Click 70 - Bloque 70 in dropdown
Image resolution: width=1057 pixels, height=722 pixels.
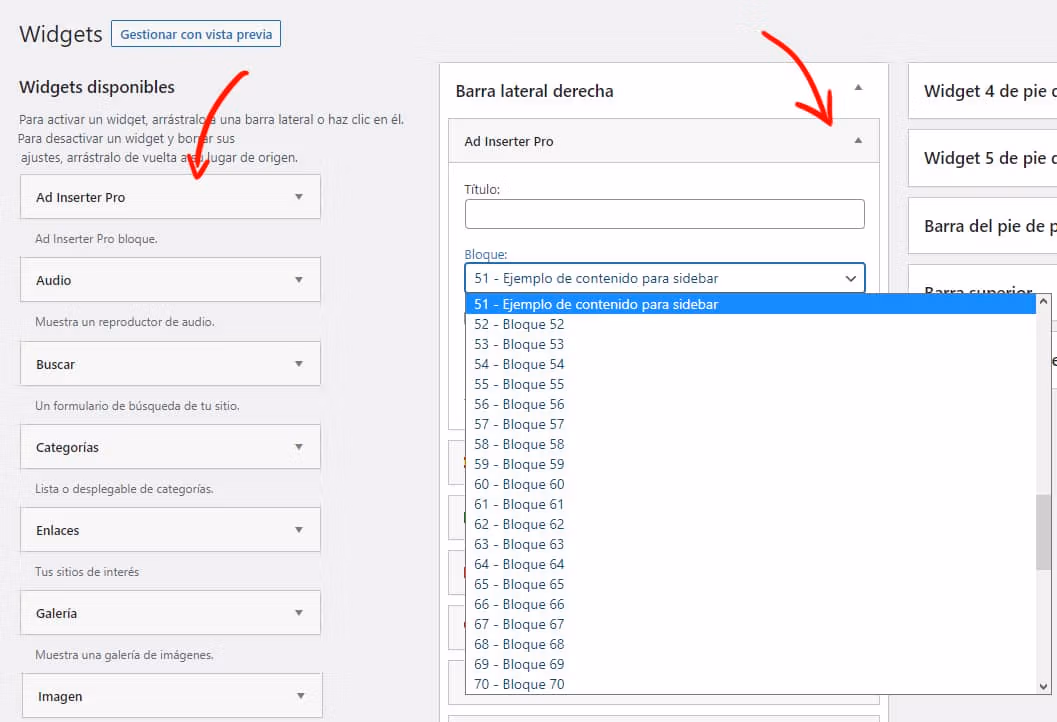click(x=750, y=684)
